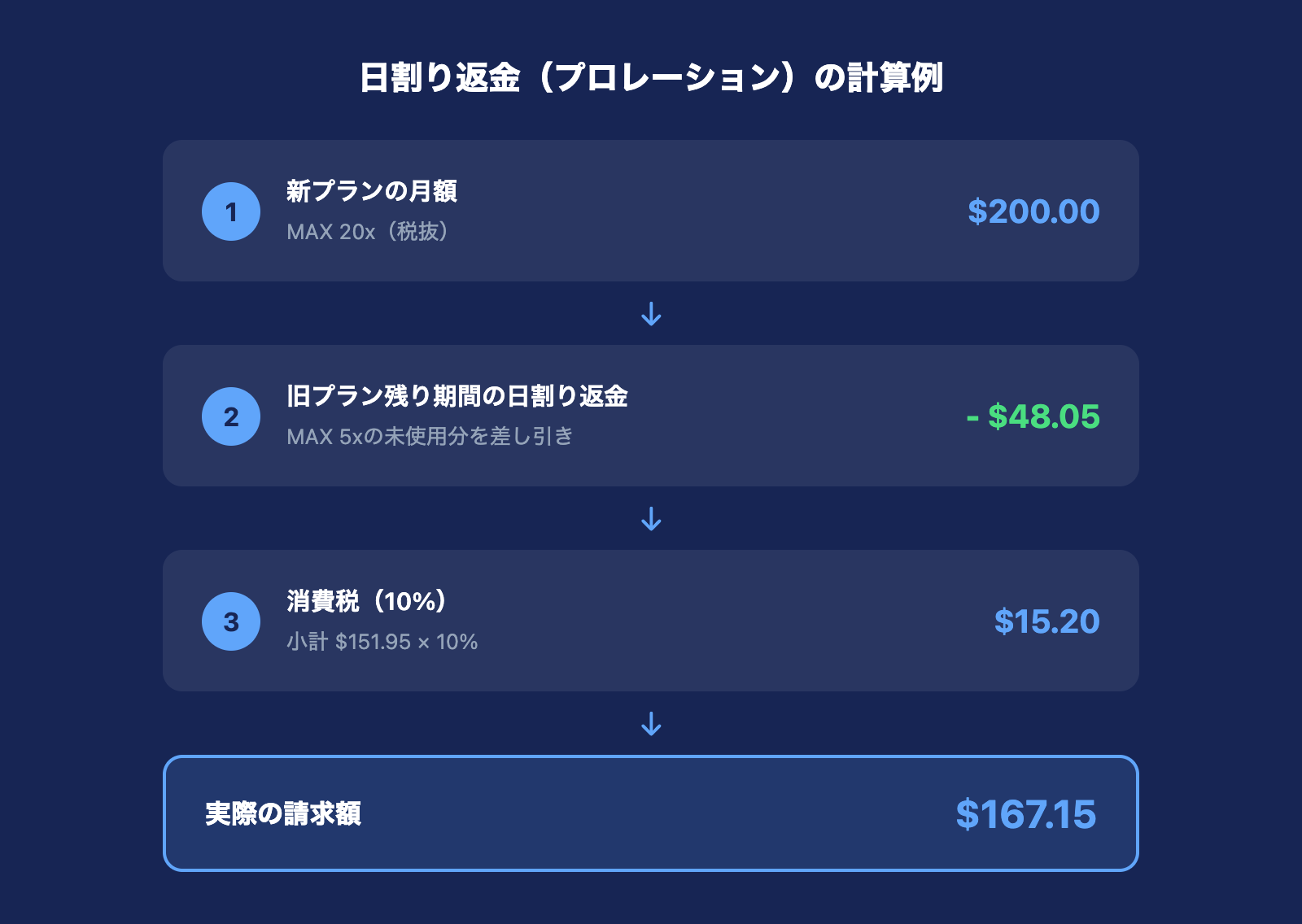1302x924 pixels.
Task: Click the $15.20 tax amount
Action: [1046, 621]
